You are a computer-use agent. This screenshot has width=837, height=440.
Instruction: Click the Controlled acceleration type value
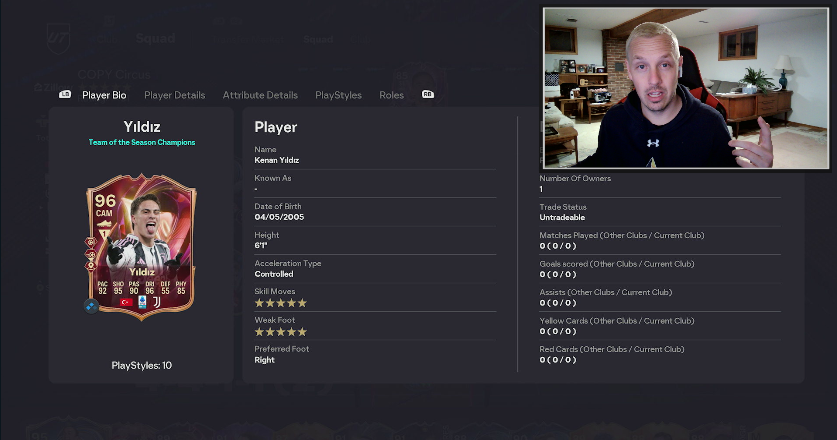click(x=274, y=274)
